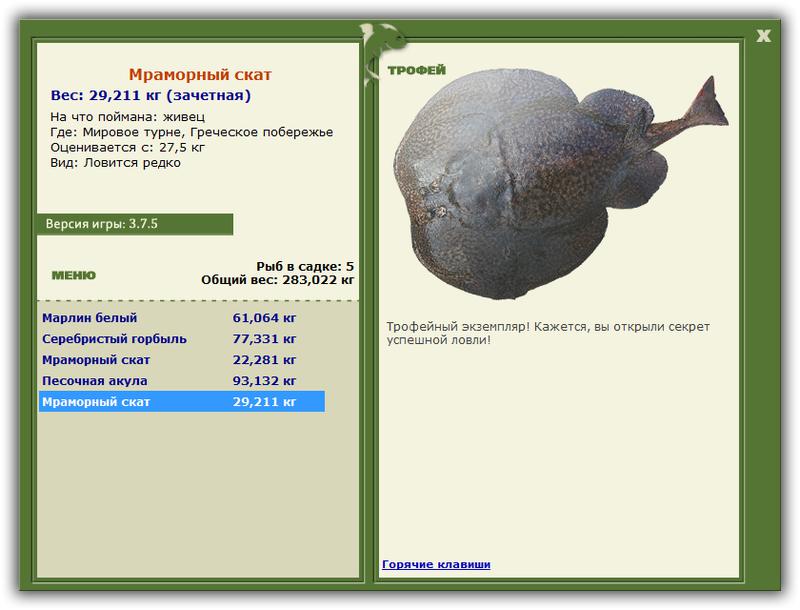Screen dimensions: 800x610
Task: Click the Общий вес: 283,022 кг text
Action: pyautogui.click(x=277, y=279)
